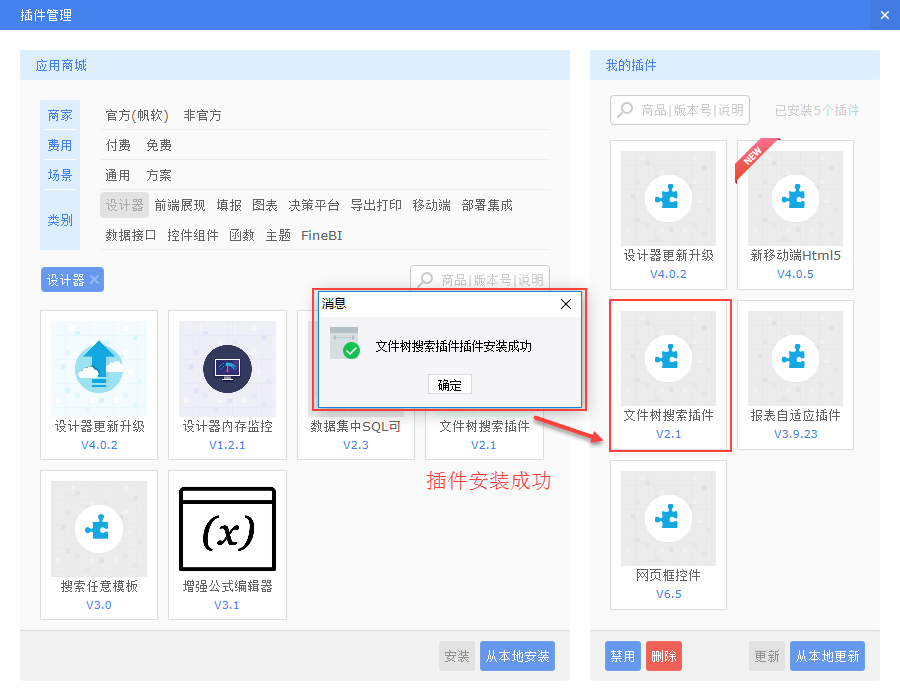Select the 控件组件 category
The width and height of the screenshot is (900, 700).
point(192,235)
